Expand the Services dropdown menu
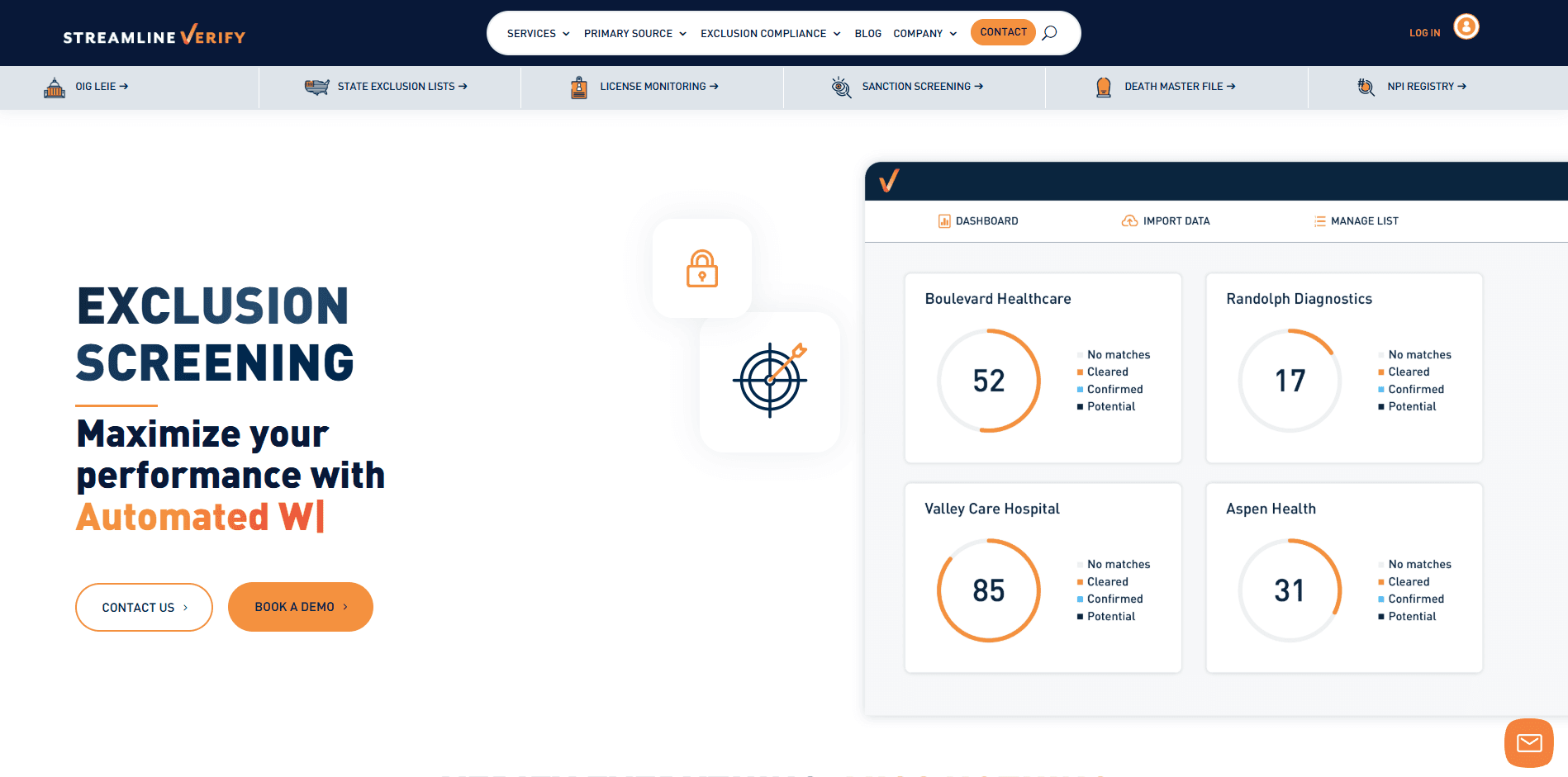The height and width of the screenshot is (777, 1568). coord(538,34)
